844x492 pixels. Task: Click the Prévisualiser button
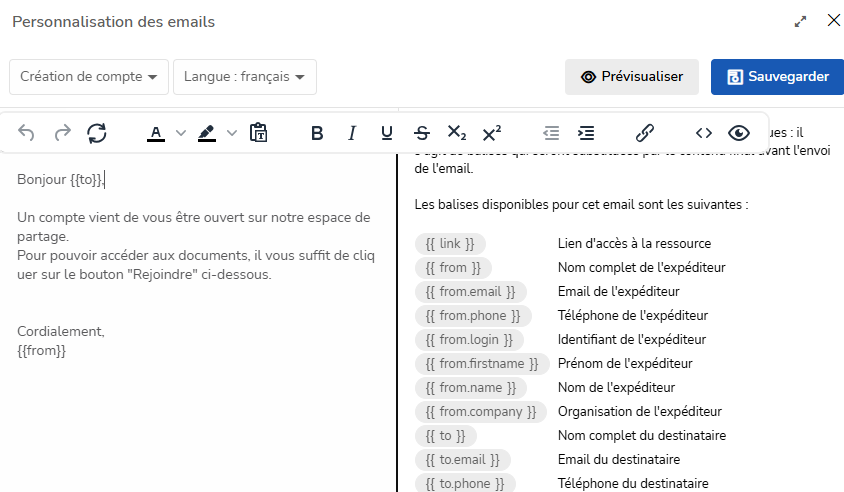[x=632, y=77]
